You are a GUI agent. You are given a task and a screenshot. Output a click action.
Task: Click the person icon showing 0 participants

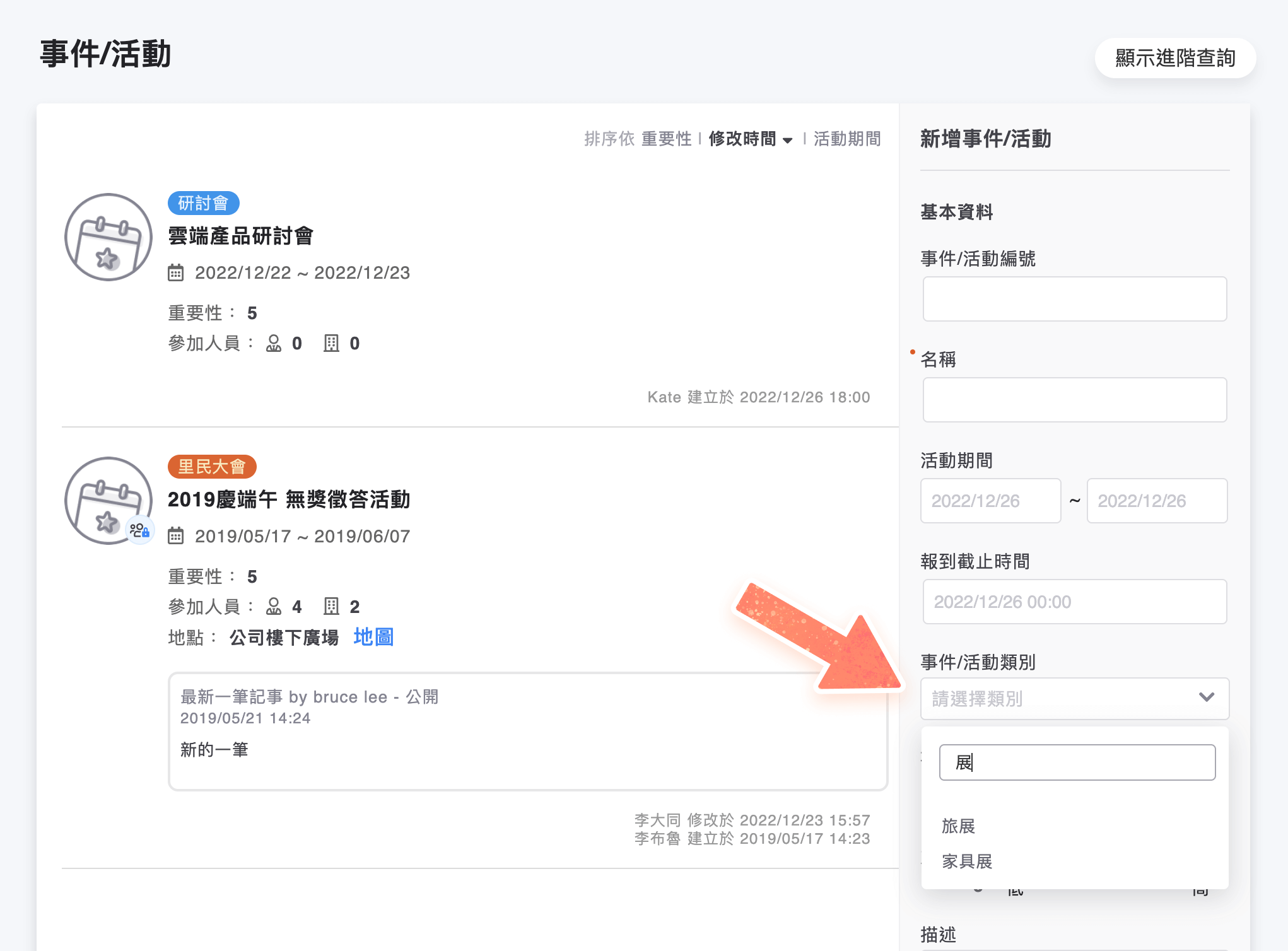pyautogui.click(x=274, y=343)
